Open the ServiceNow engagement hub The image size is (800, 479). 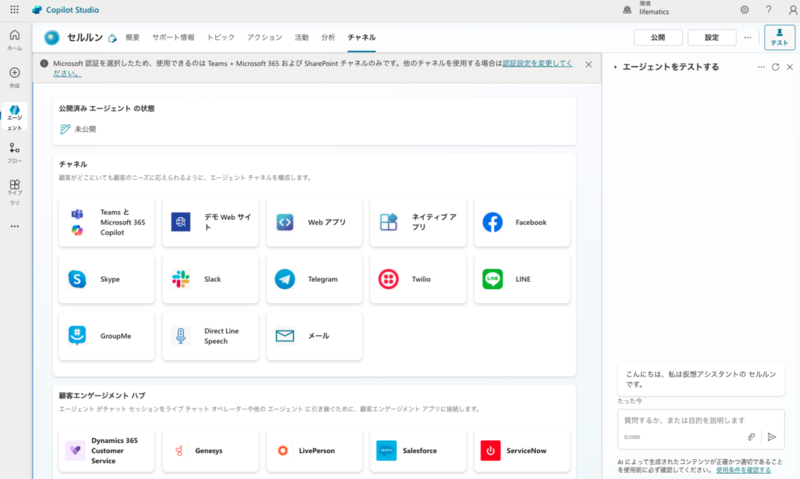pos(522,450)
